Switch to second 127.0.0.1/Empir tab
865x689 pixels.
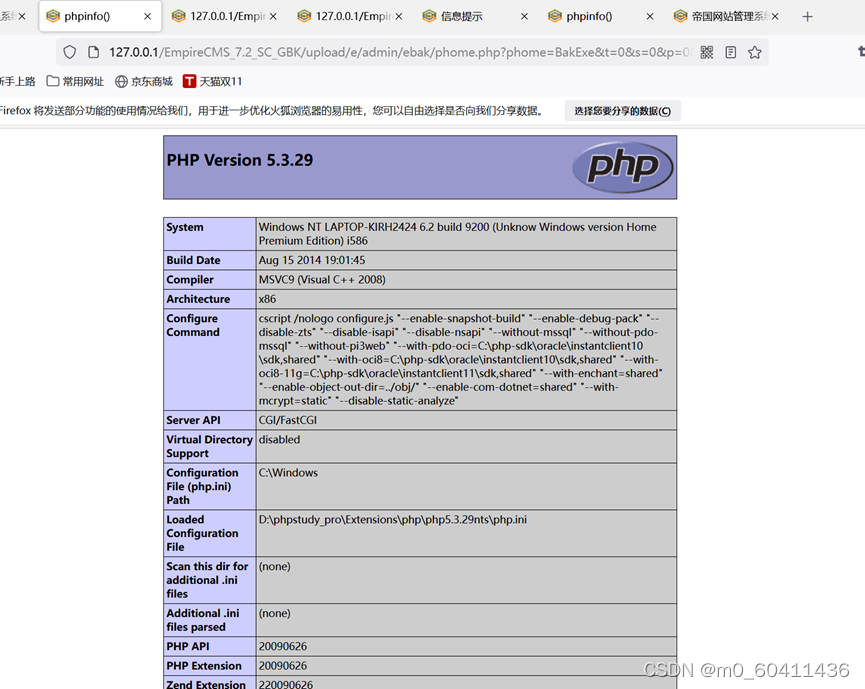(350, 17)
